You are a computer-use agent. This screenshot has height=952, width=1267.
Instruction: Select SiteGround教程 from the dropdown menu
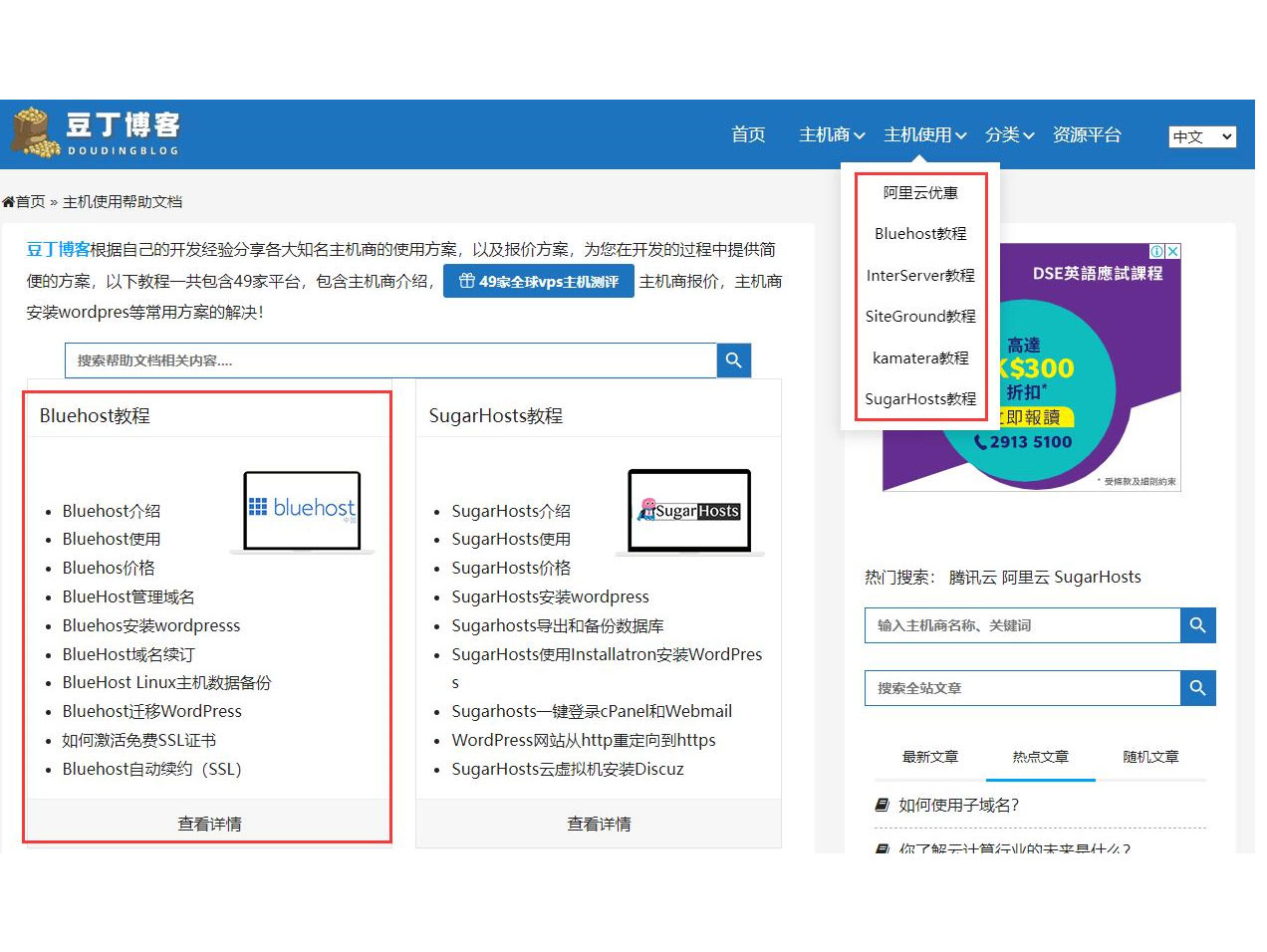point(920,317)
